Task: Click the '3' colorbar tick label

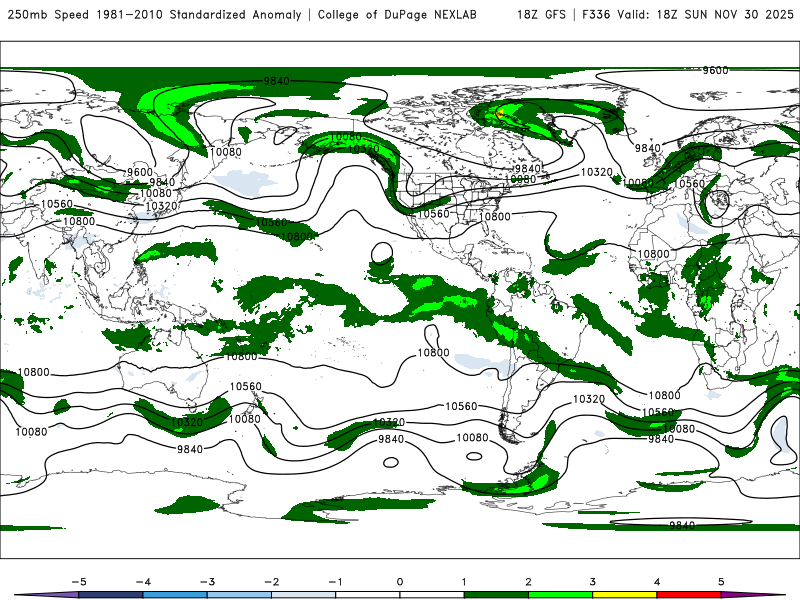Action: pos(593,582)
